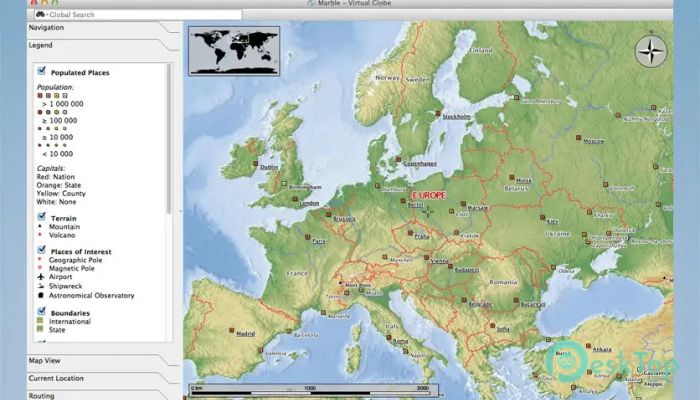The width and height of the screenshot is (700, 400).
Task: Click the France country label
Action: pyautogui.click(x=297, y=273)
